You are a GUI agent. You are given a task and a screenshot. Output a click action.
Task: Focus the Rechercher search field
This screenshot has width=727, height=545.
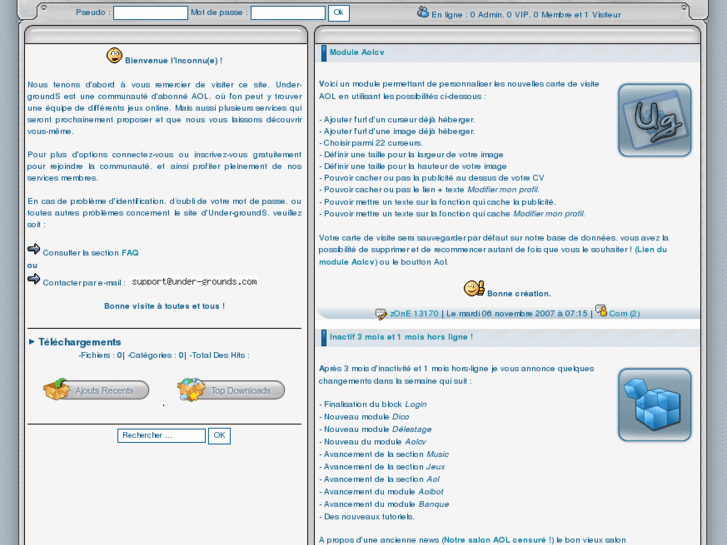(x=161, y=436)
